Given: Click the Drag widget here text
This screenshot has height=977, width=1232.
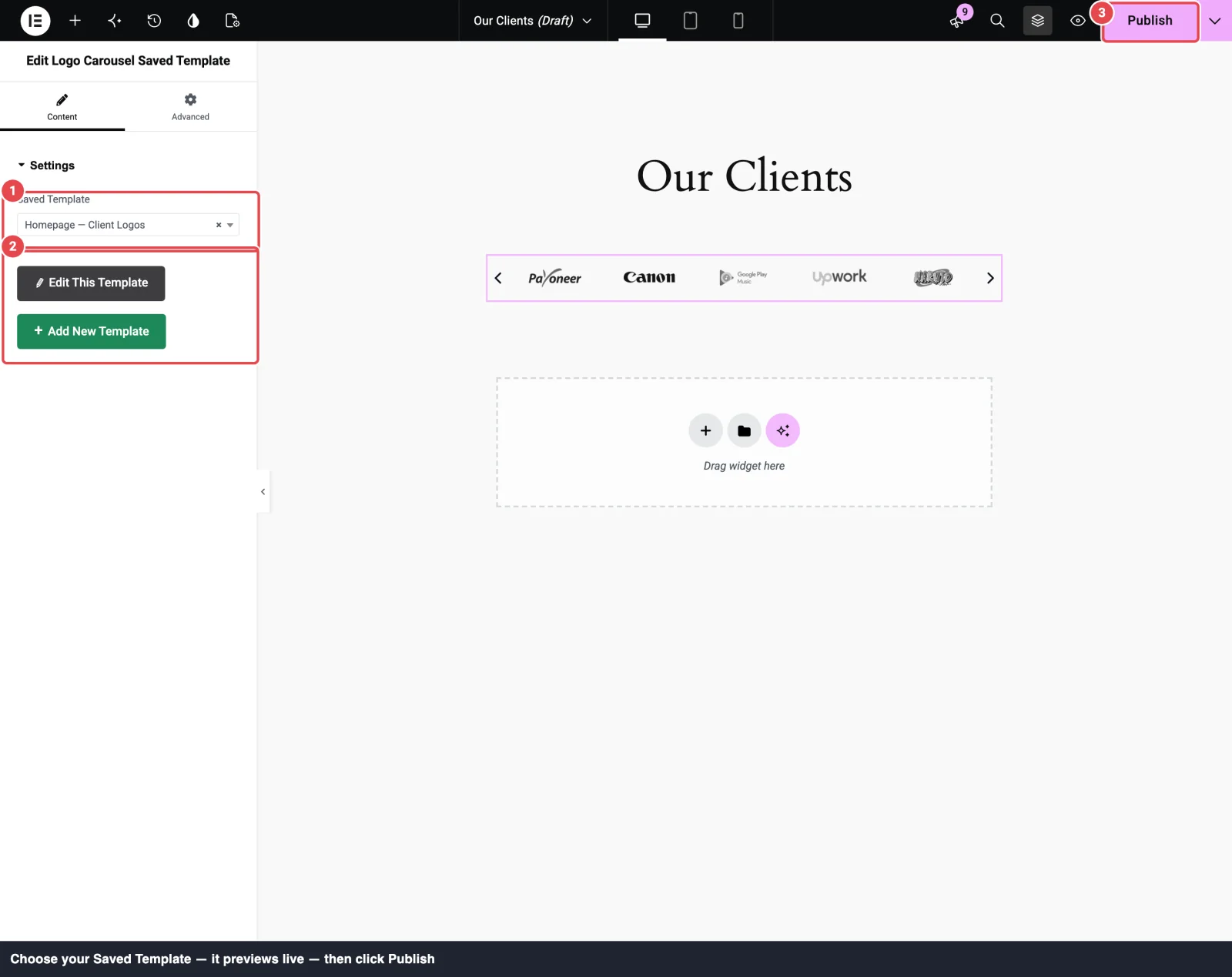Looking at the screenshot, I should tap(744, 466).
